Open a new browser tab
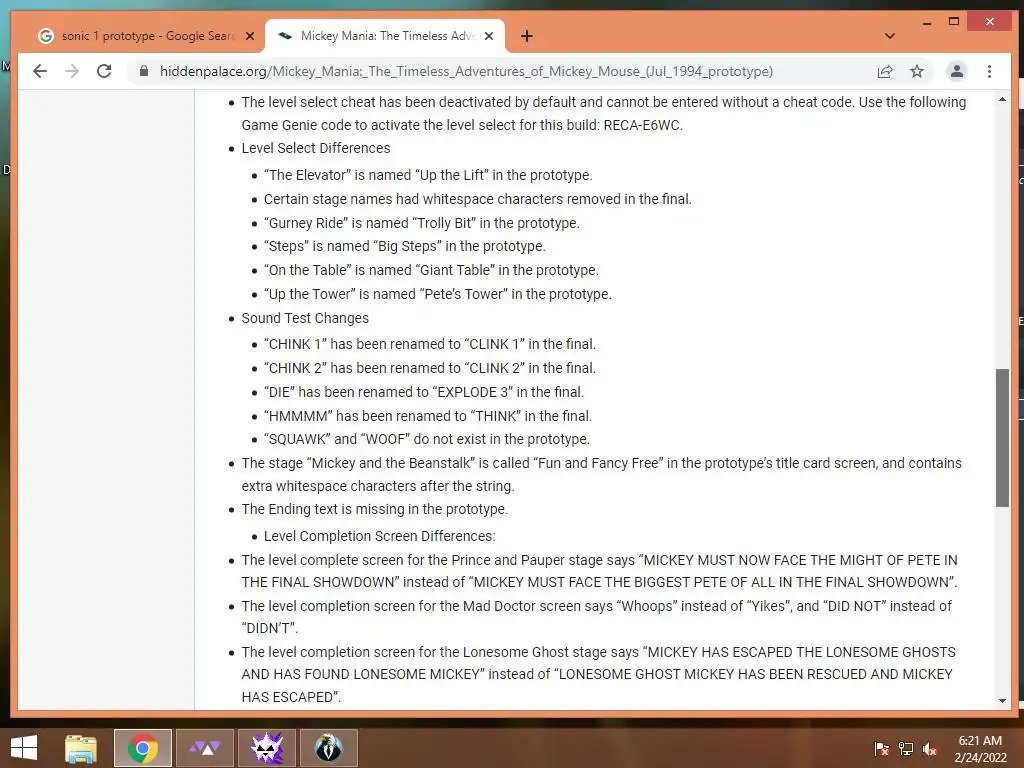1024x768 pixels. point(527,36)
